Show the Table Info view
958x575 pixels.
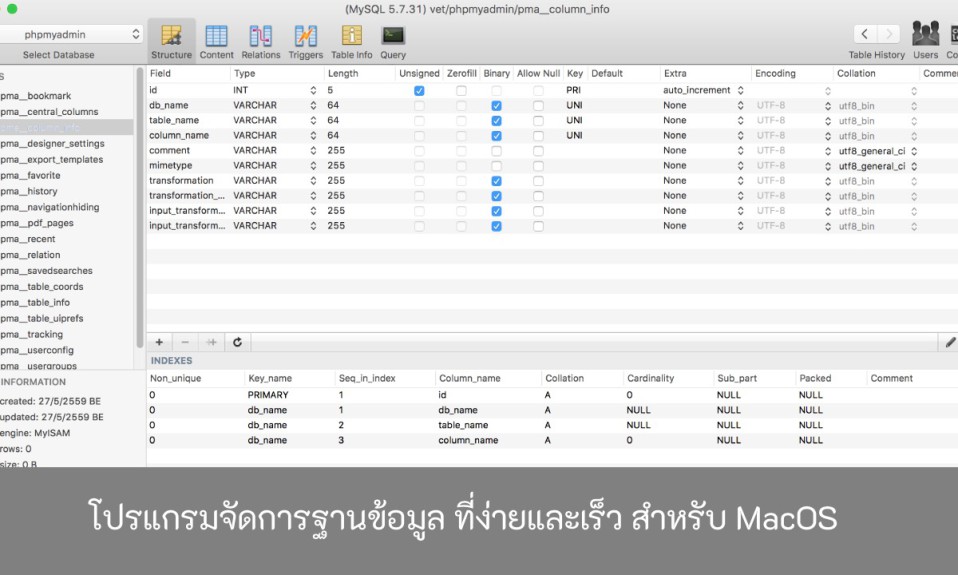click(x=351, y=42)
